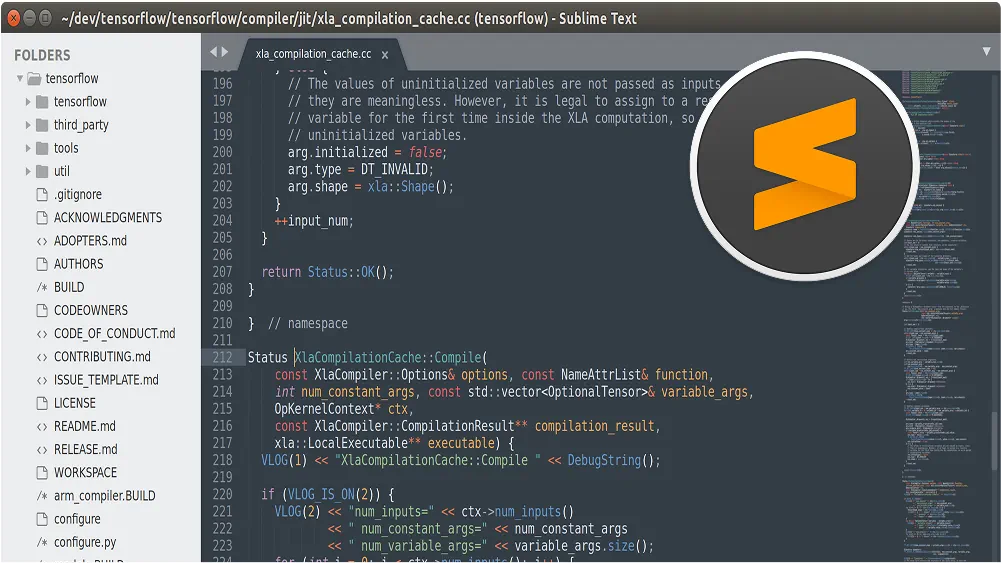Click "return Status::OK();" code line

point(327,272)
